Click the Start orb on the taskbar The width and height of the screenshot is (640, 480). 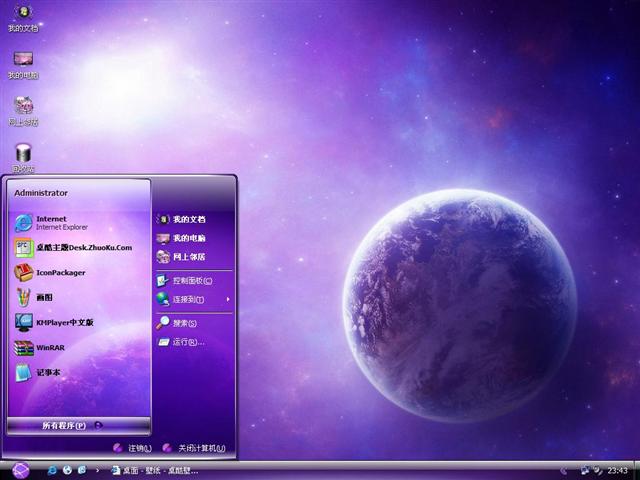21,470
